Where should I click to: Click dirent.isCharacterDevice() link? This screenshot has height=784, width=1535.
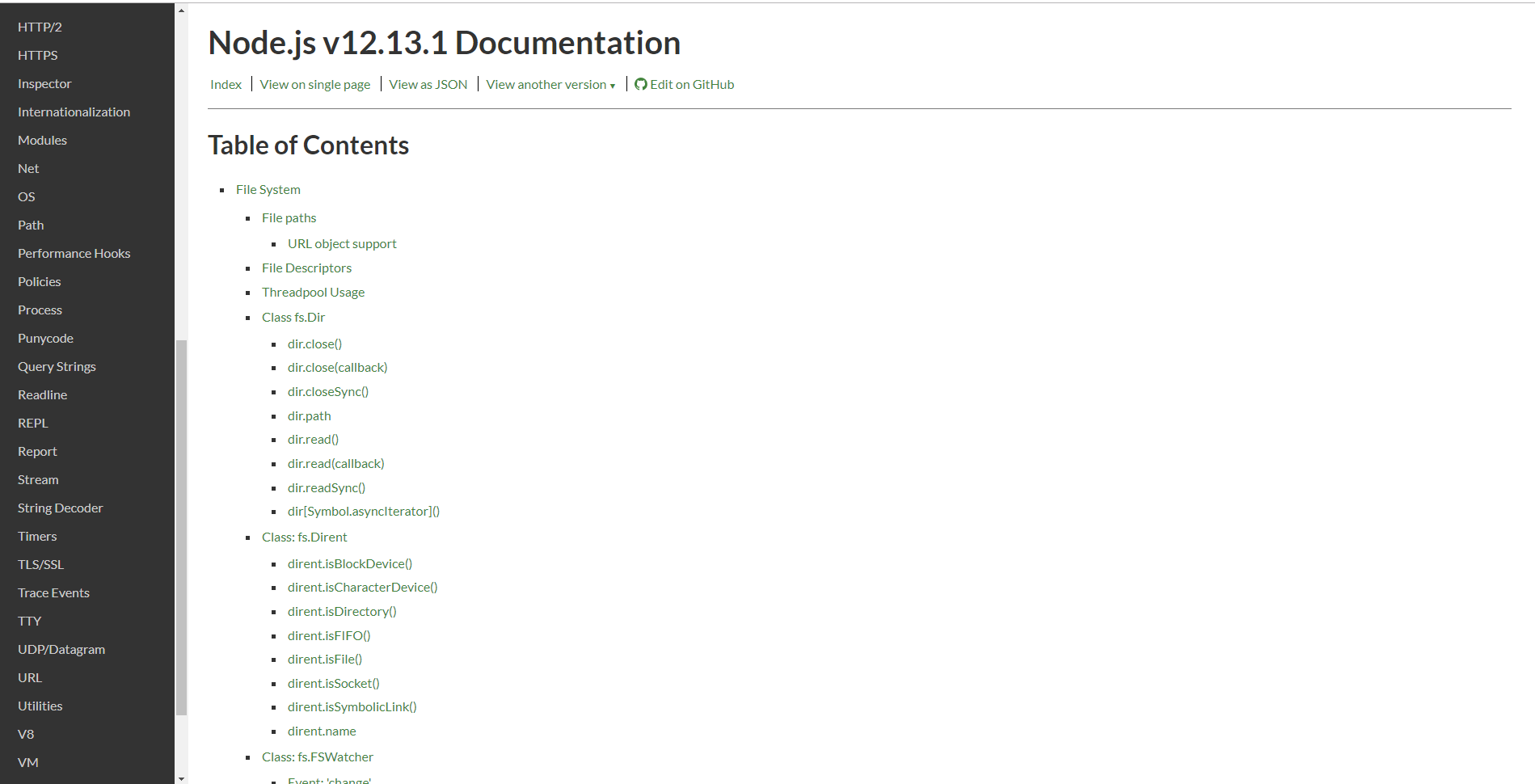click(x=362, y=588)
